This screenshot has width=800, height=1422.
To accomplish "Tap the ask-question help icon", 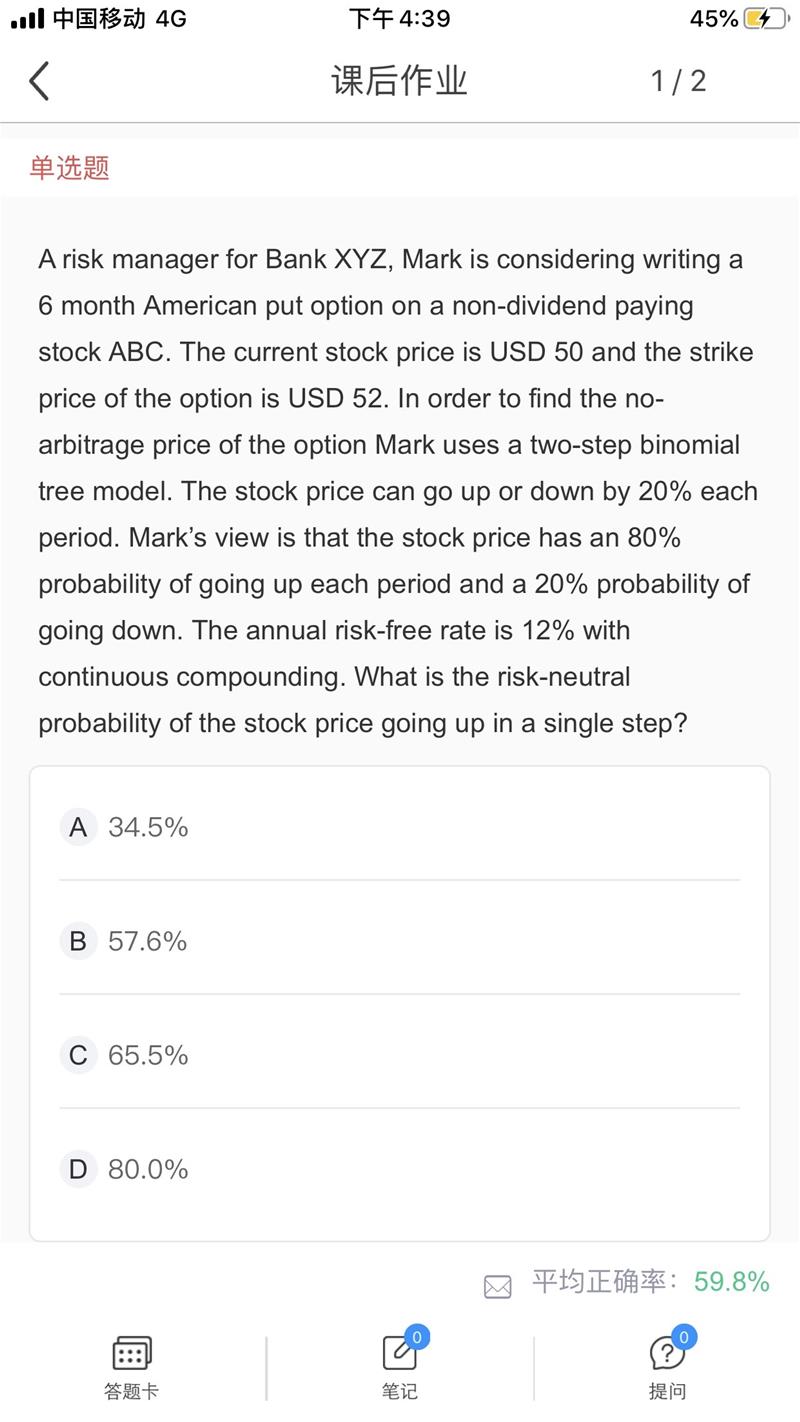I will coord(666,1354).
